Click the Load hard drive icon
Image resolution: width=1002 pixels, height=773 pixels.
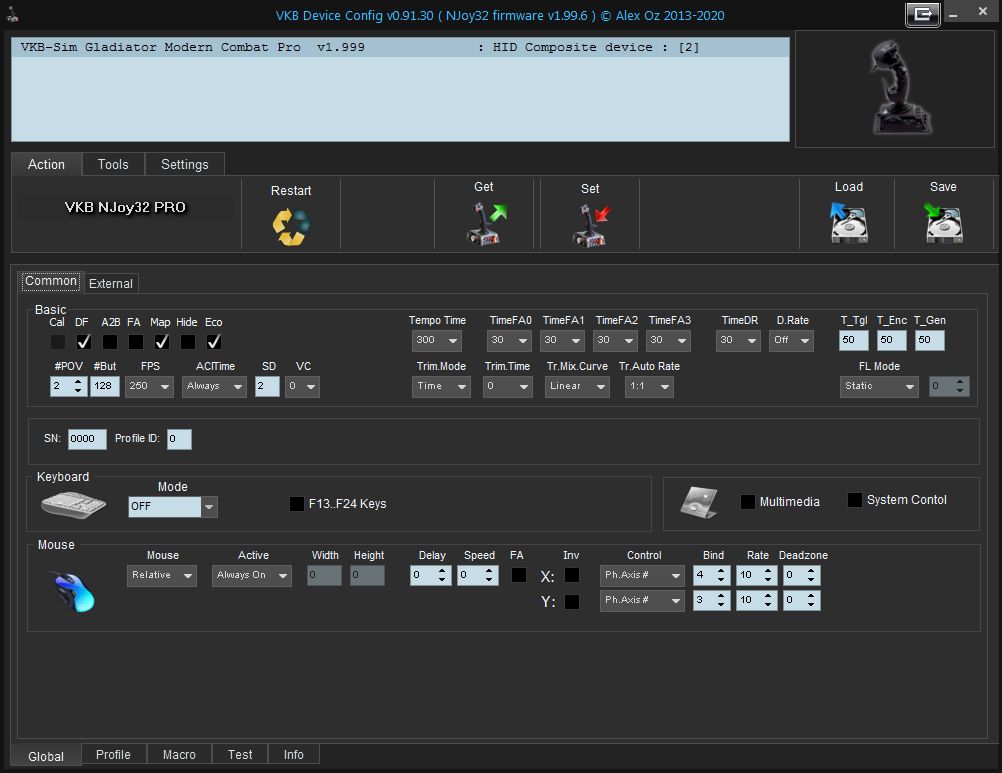pos(849,222)
